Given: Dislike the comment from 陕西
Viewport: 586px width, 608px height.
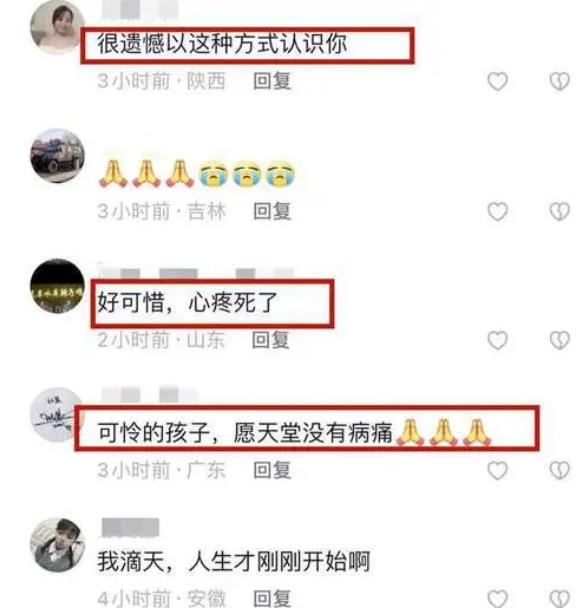Looking at the screenshot, I should pyautogui.click(x=559, y=81).
